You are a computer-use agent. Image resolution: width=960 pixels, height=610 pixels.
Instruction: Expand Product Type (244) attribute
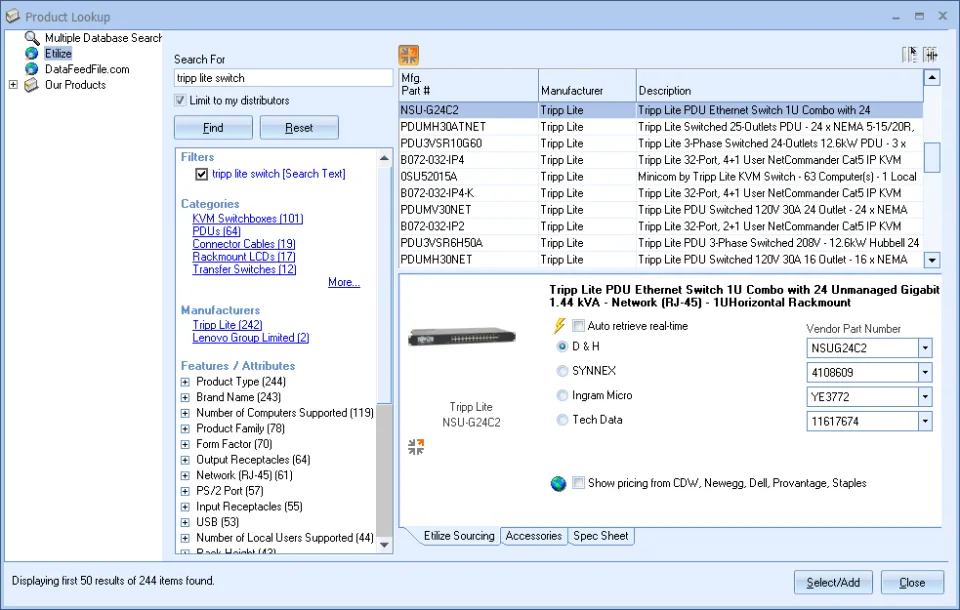(185, 382)
